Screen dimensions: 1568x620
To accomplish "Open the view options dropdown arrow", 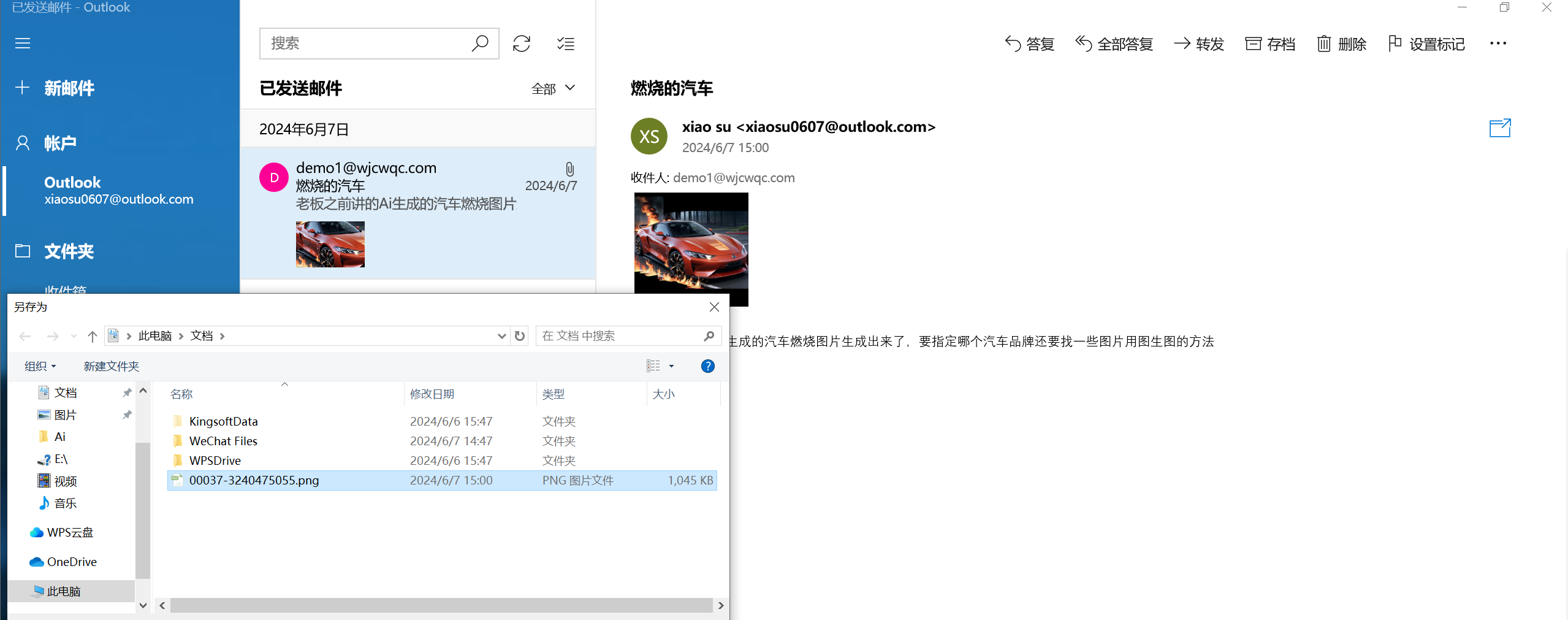I will click(671, 366).
